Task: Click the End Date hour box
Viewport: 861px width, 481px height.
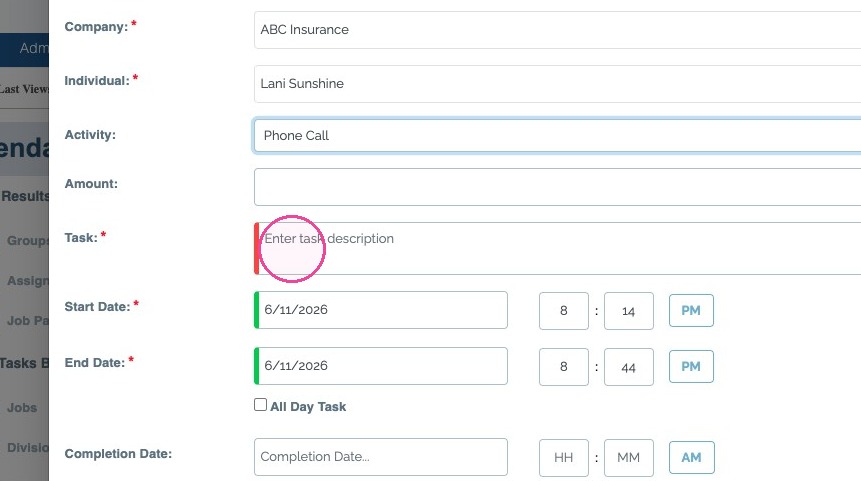Action: [564, 367]
